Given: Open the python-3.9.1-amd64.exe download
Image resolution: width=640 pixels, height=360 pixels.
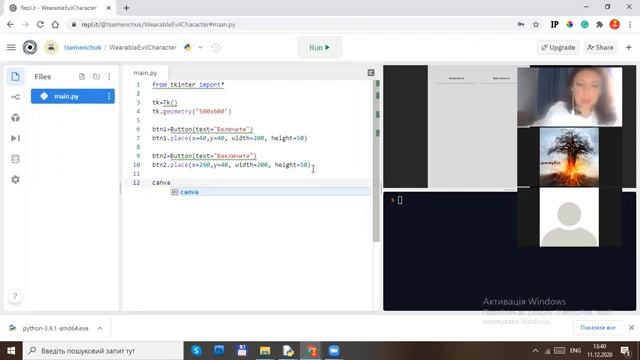Looking at the screenshot, I should (55, 328).
